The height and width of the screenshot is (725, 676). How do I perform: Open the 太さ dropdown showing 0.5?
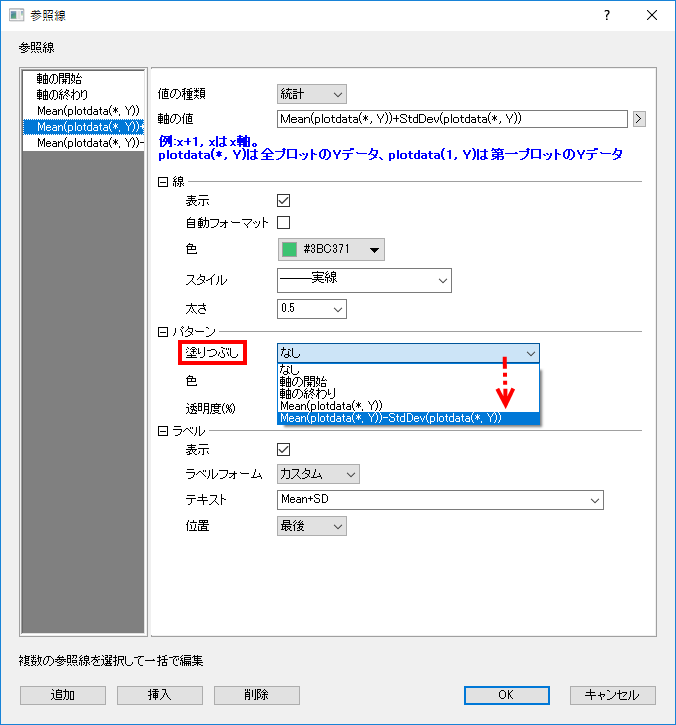312,309
